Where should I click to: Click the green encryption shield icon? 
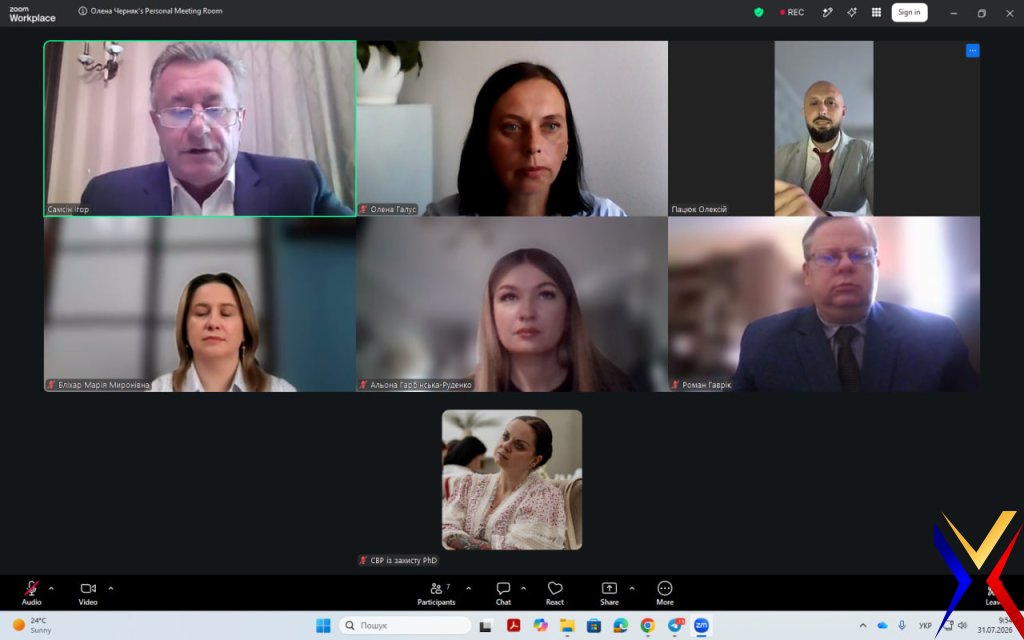point(758,12)
